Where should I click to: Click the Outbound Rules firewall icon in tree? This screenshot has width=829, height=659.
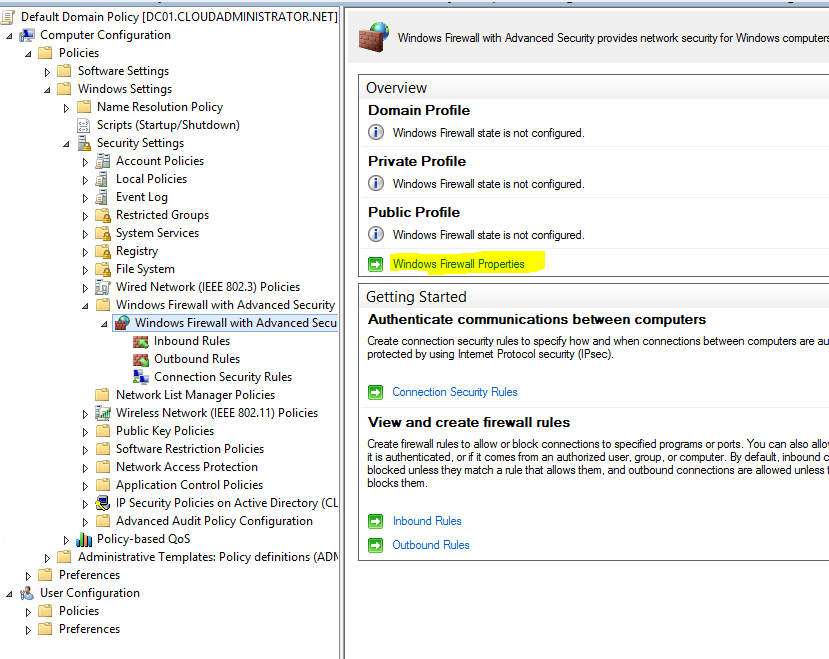(141, 359)
